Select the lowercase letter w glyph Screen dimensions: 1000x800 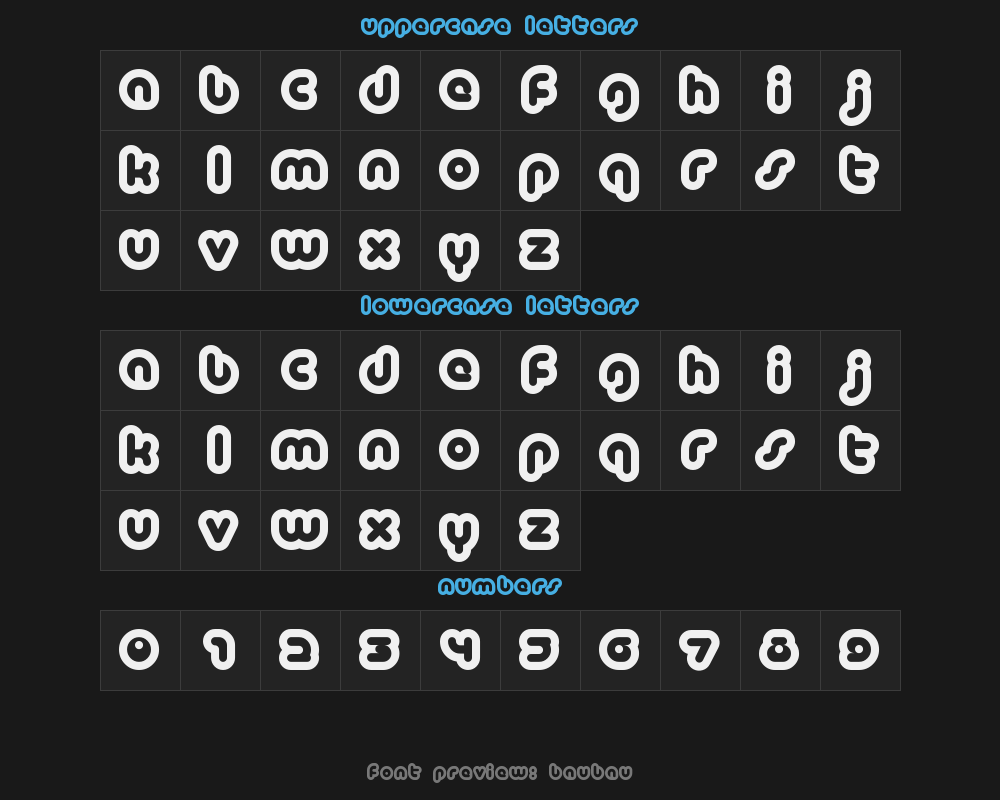pos(300,531)
